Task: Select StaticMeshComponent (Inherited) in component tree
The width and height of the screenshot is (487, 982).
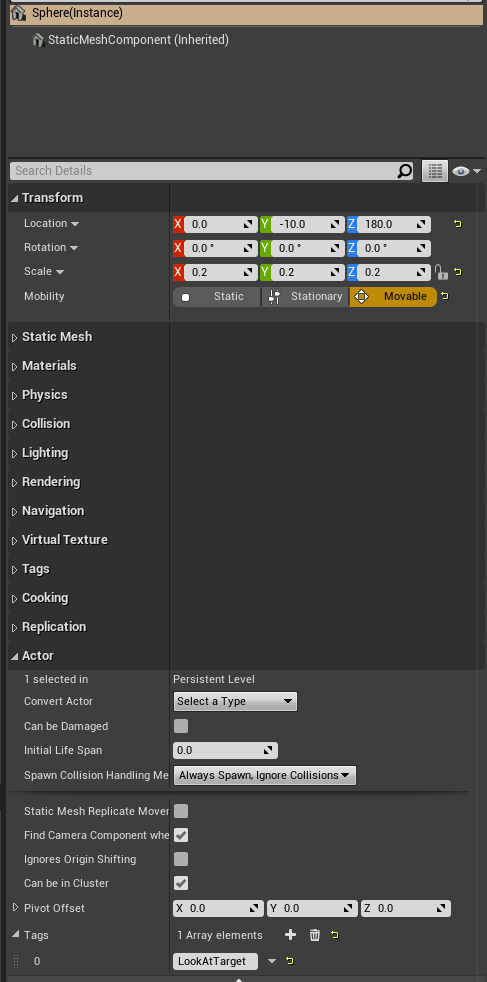Action: point(138,40)
